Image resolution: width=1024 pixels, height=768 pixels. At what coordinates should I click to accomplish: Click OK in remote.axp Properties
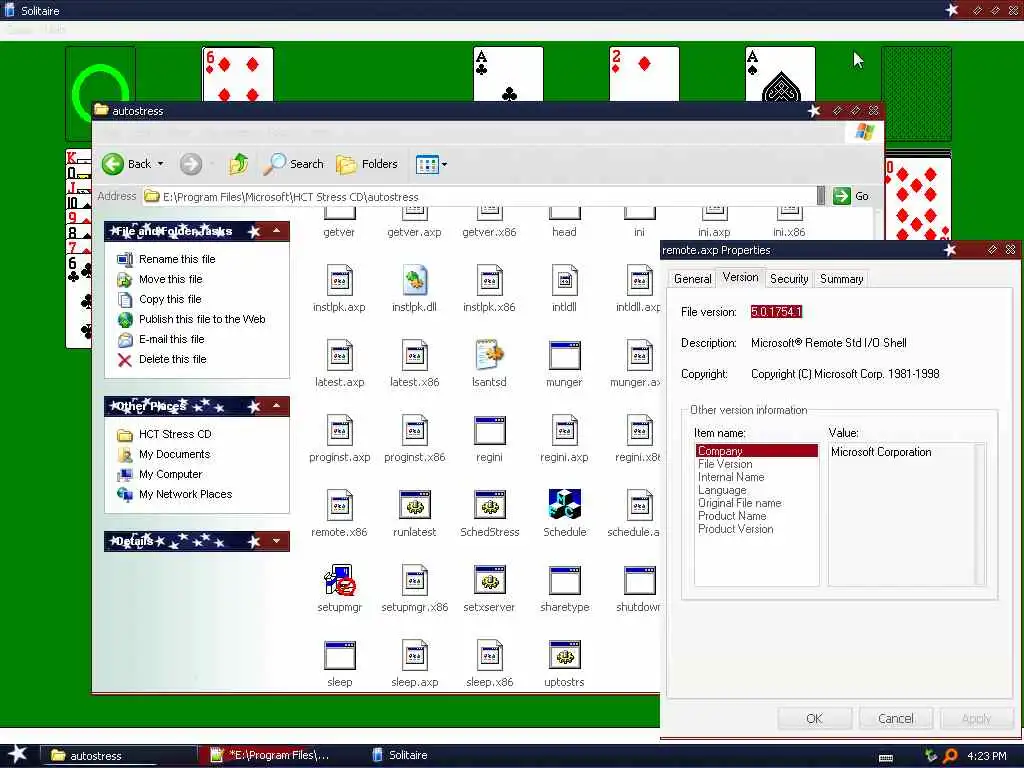(814, 718)
